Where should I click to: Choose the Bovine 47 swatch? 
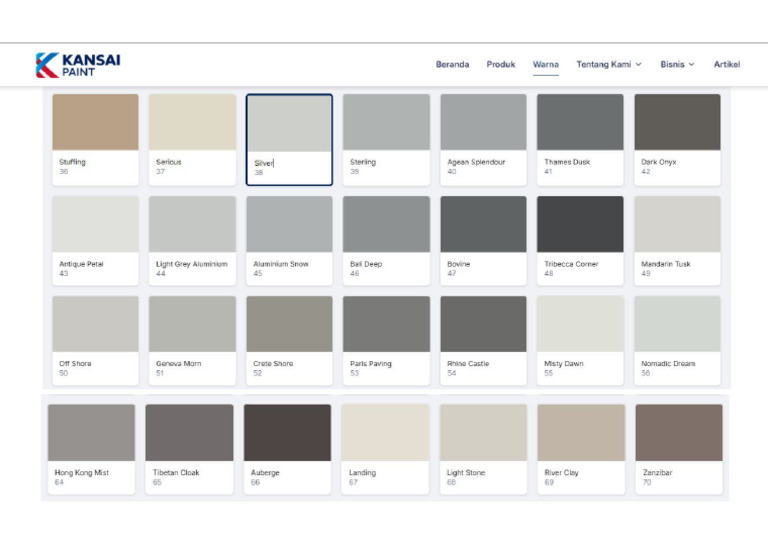[x=483, y=240]
